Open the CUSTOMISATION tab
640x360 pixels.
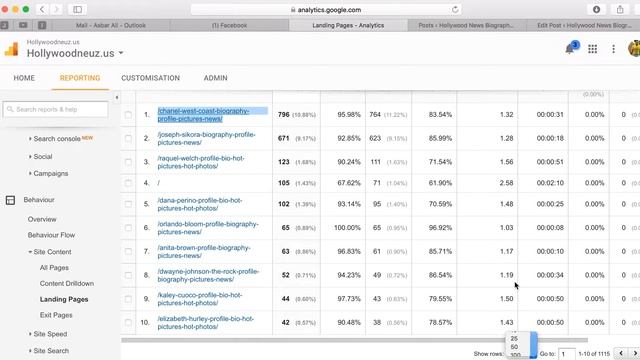click(151, 78)
